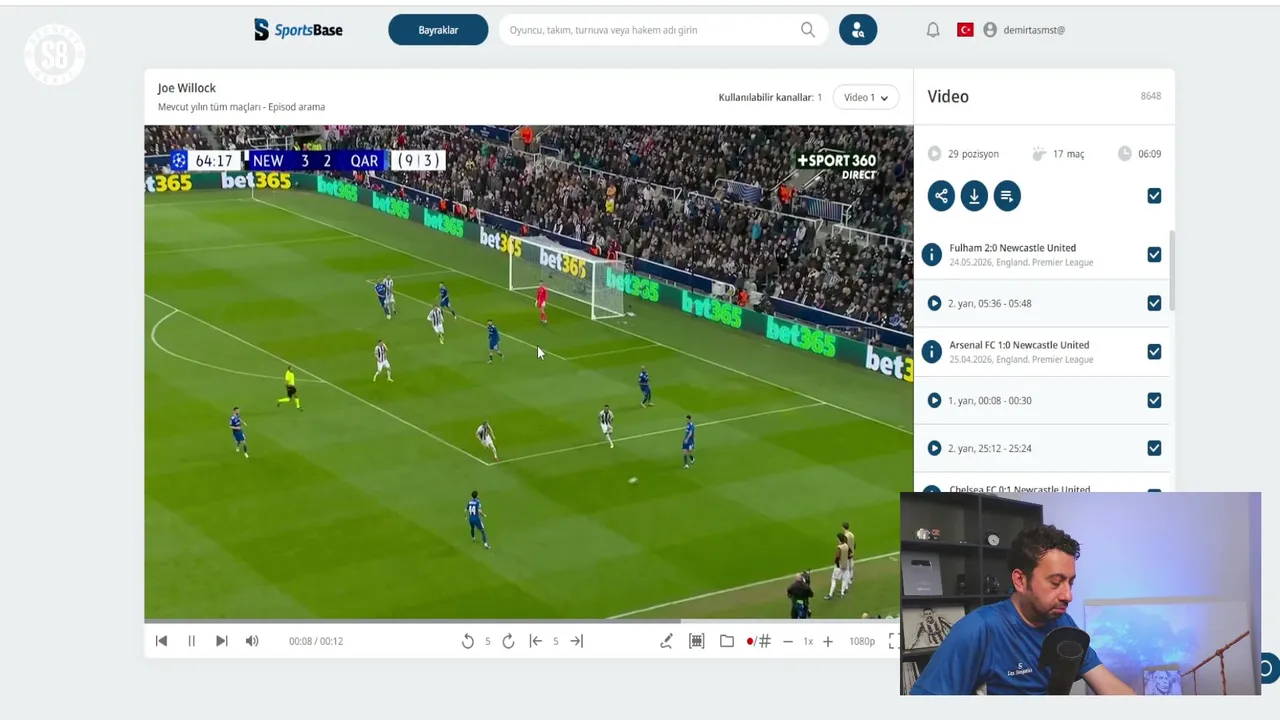Open the demirtasmst@ account menu
Image resolution: width=1280 pixels, height=720 pixels.
(1025, 30)
